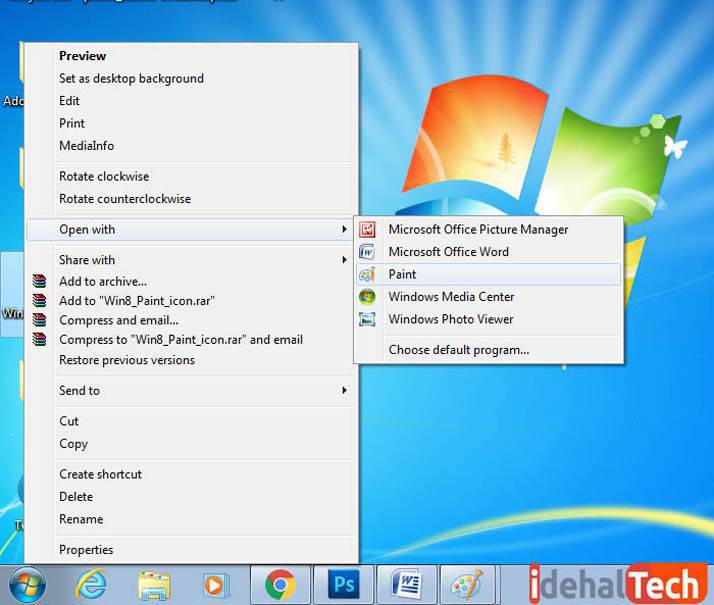The height and width of the screenshot is (605, 714).
Task: Open with Microsoft Office Word
Action: tap(489, 252)
